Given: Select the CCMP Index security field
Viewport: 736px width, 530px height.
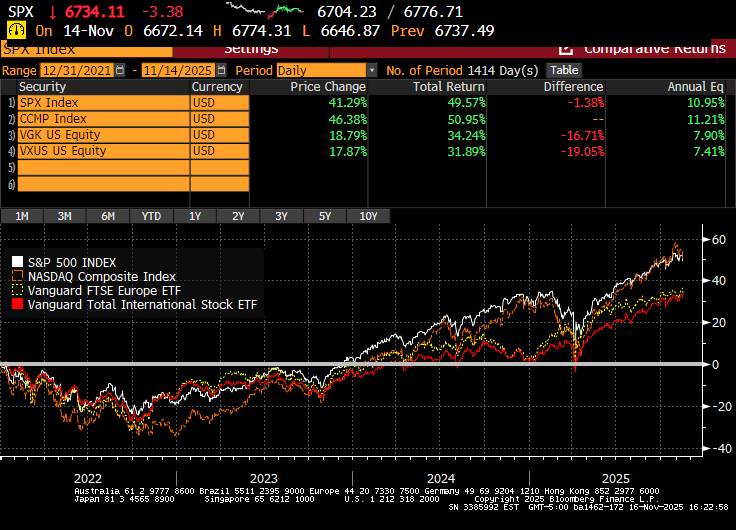Looking at the screenshot, I should coord(103,119).
